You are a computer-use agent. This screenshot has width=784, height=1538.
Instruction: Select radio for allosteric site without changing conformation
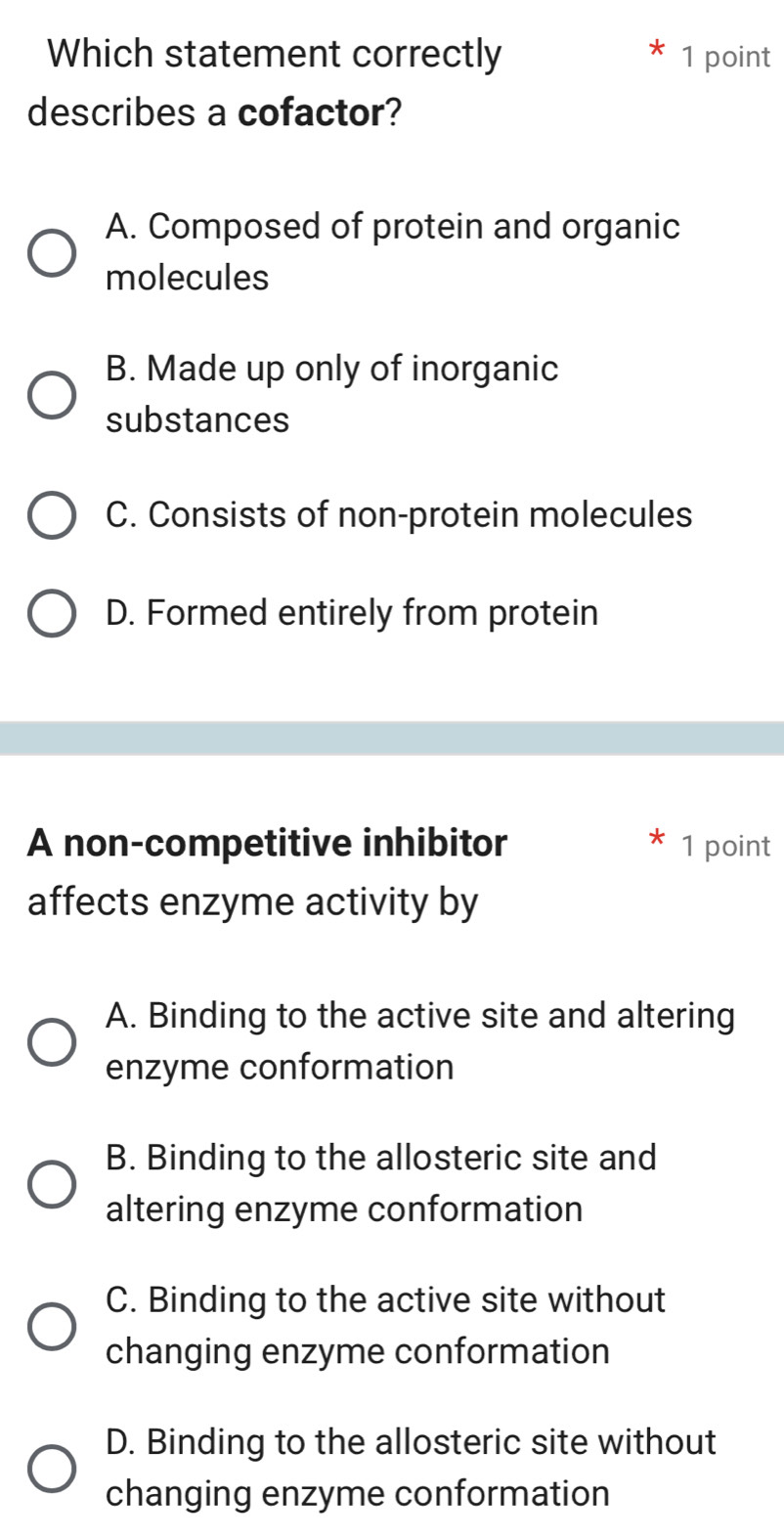pyautogui.click(x=51, y=1468)
